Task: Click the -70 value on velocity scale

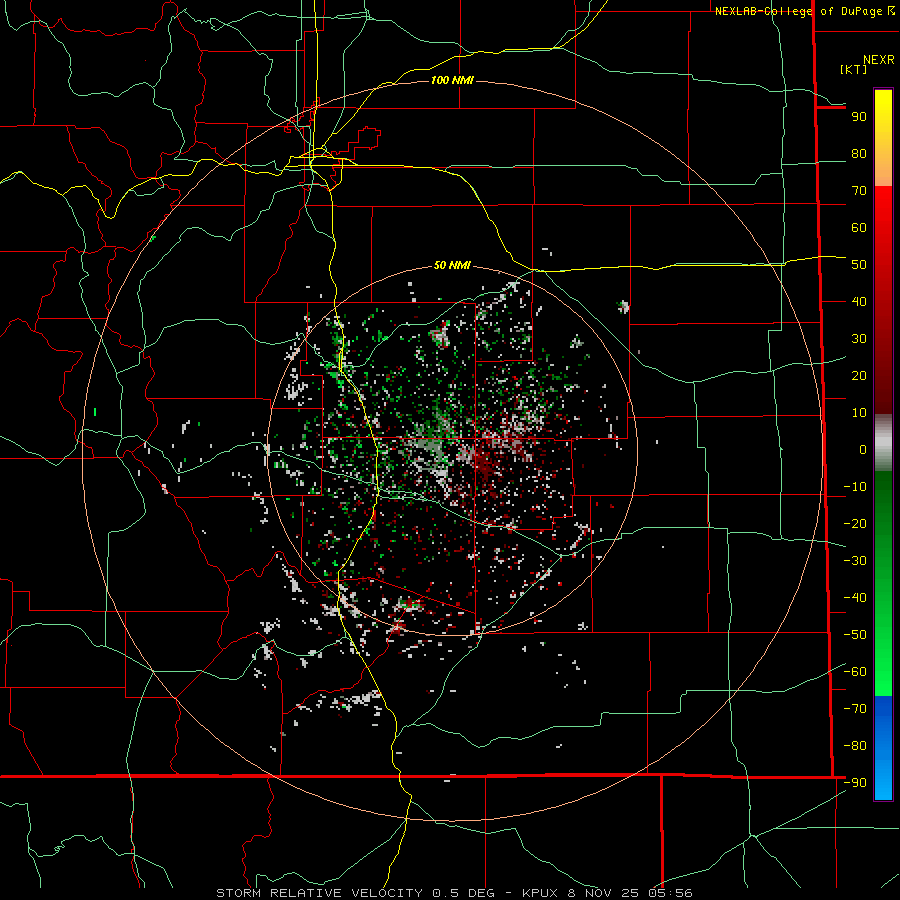Action: (x=855, y=709)
